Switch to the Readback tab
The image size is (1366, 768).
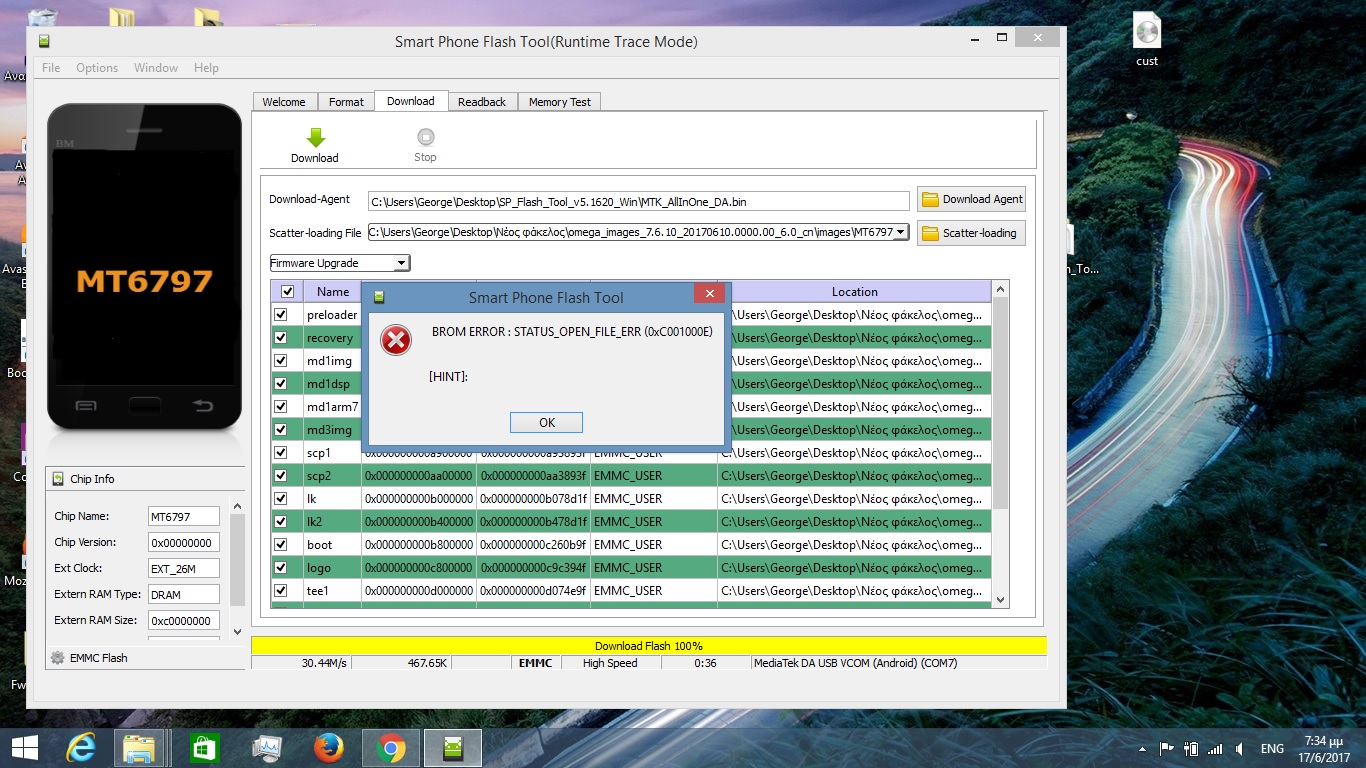point(482,102)
